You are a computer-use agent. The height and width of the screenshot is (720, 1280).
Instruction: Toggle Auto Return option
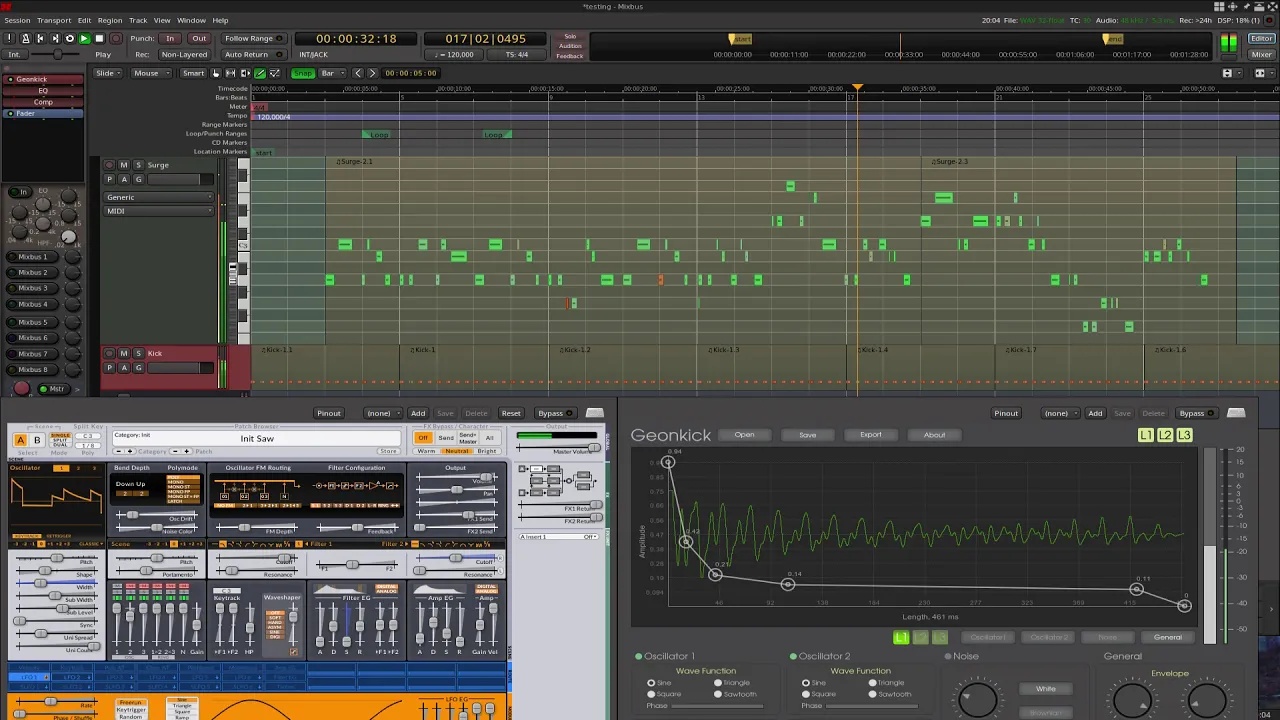253,54
